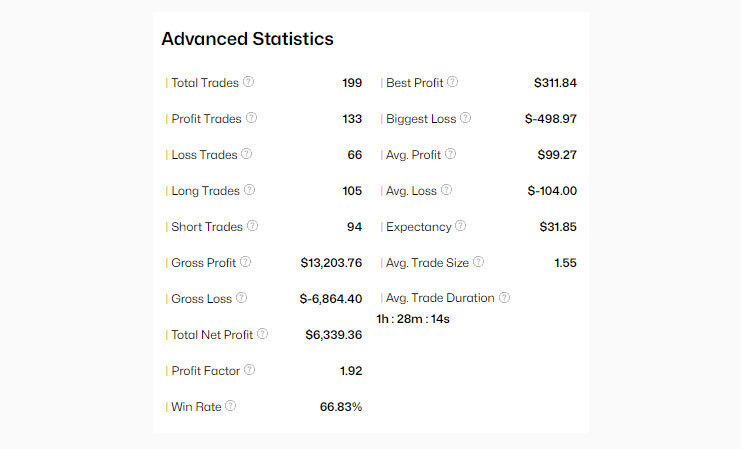Click the Short Trades help icon
This screenshot has width=741, height=449.
pos(252,226)
